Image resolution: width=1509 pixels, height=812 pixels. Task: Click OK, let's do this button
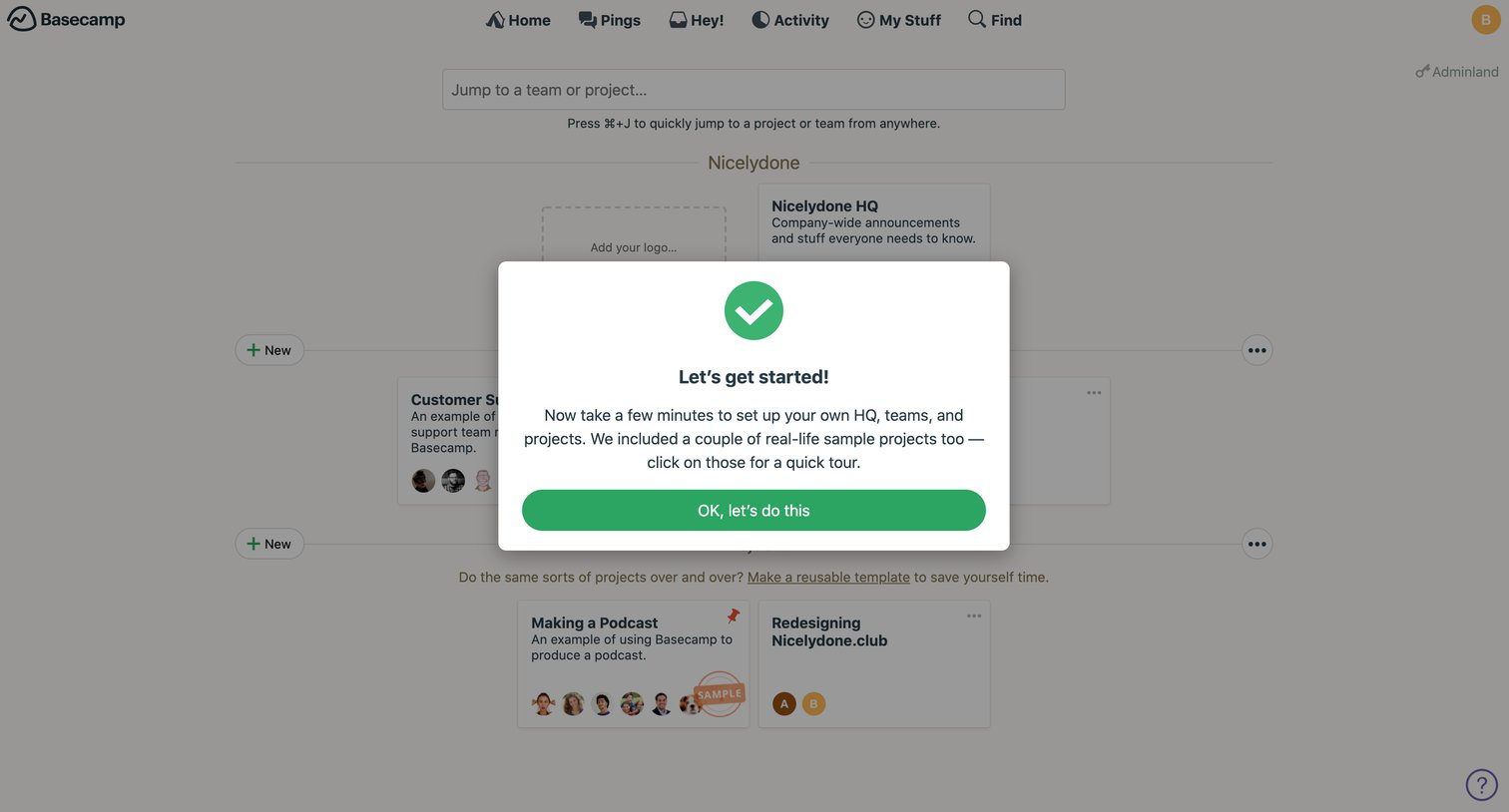tap(754, 511)
